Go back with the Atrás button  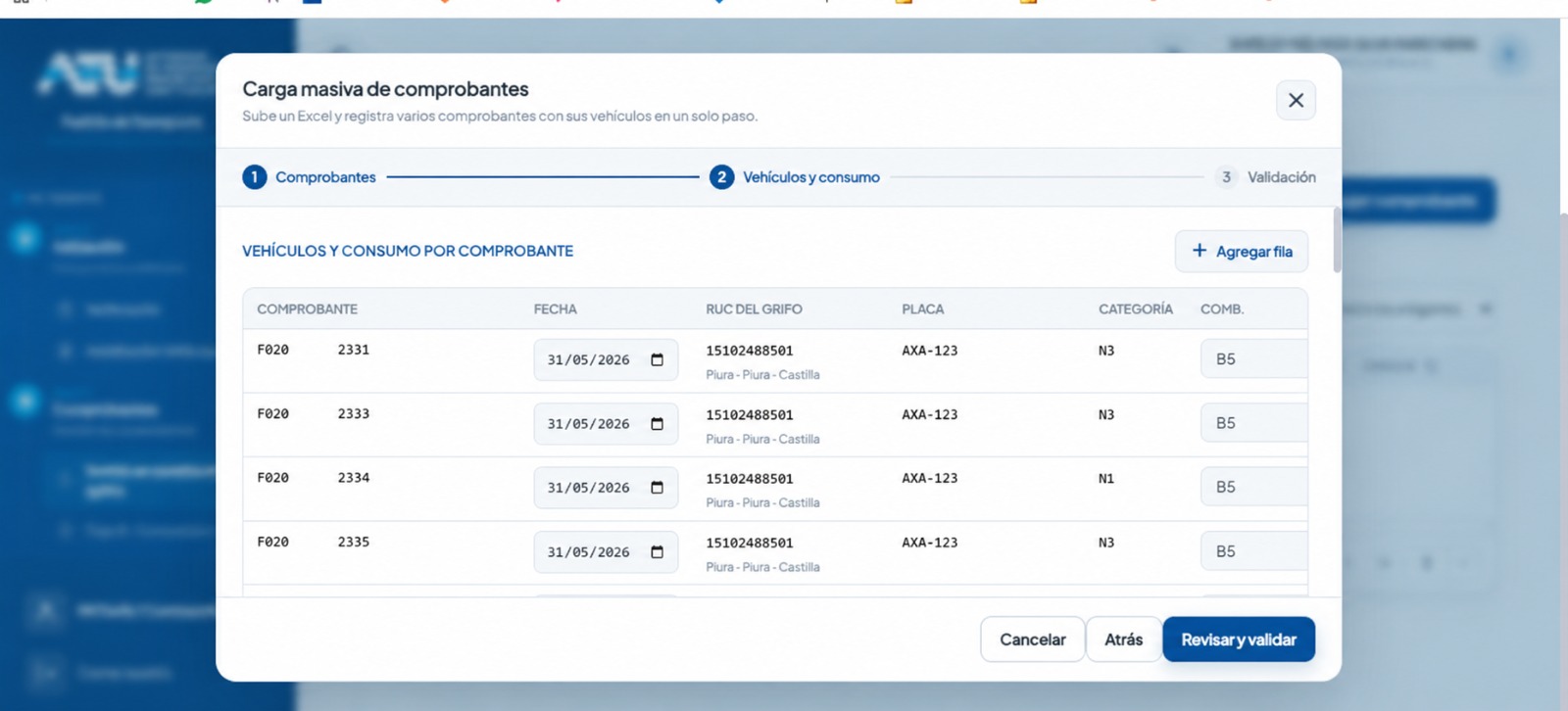1123,640
